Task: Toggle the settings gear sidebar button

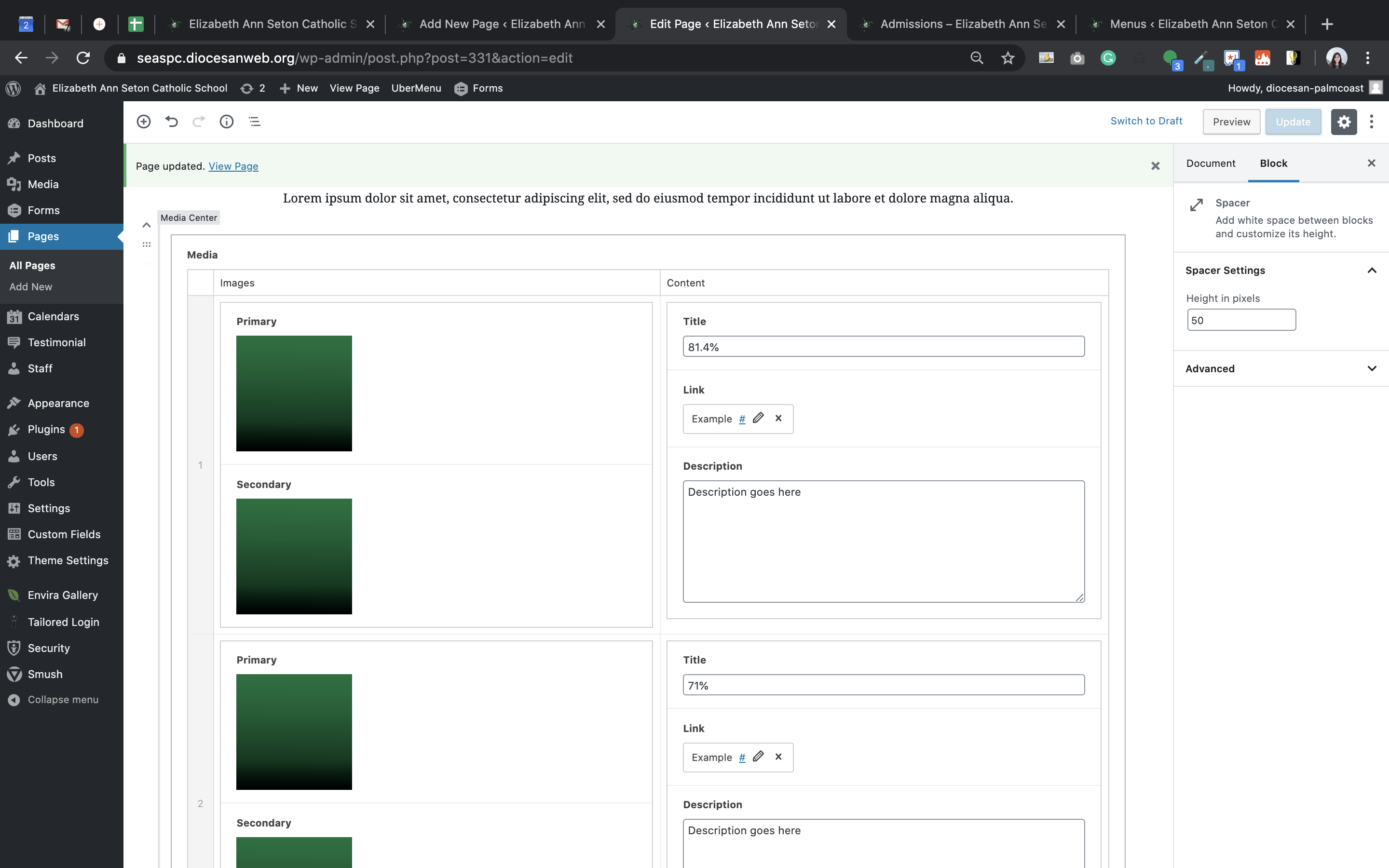Action: tap(1344, 122)
